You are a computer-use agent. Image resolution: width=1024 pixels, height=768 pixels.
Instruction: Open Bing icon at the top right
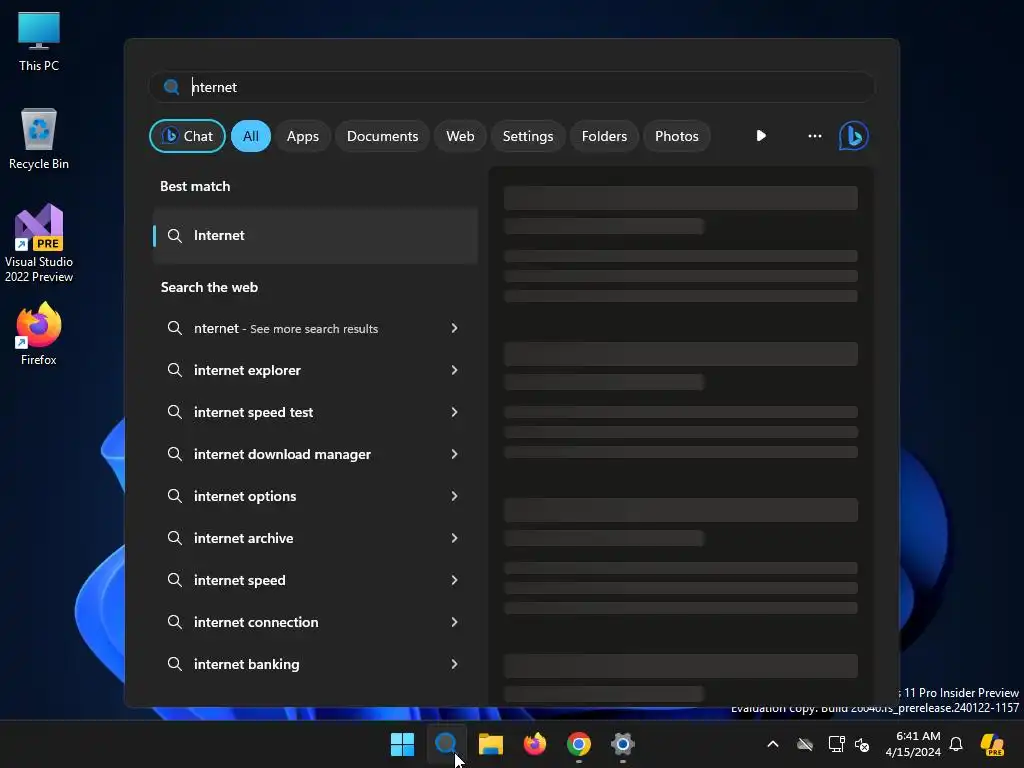(x=854, y=136)
